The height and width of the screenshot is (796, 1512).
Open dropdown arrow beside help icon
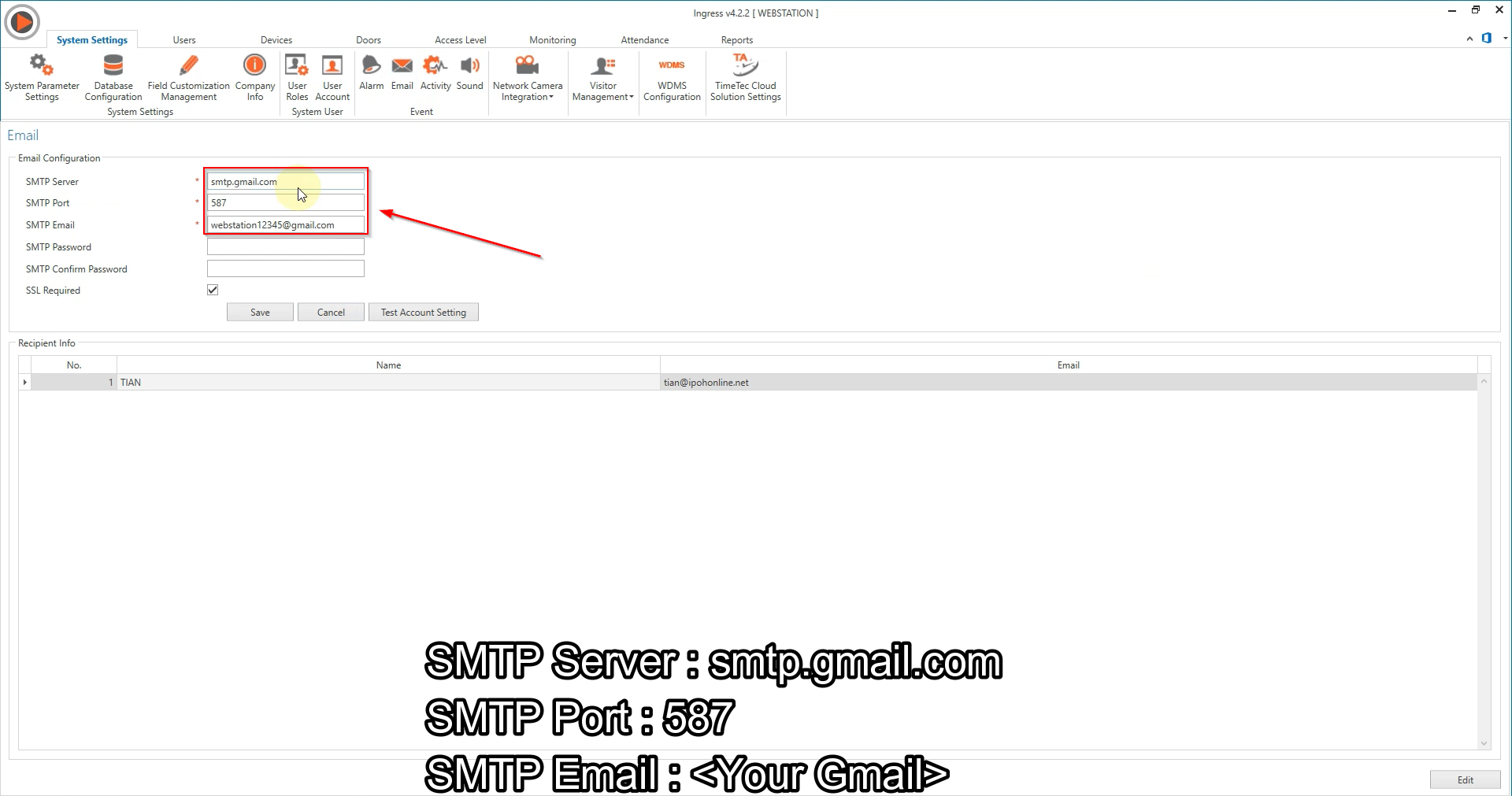[1505, 38]
